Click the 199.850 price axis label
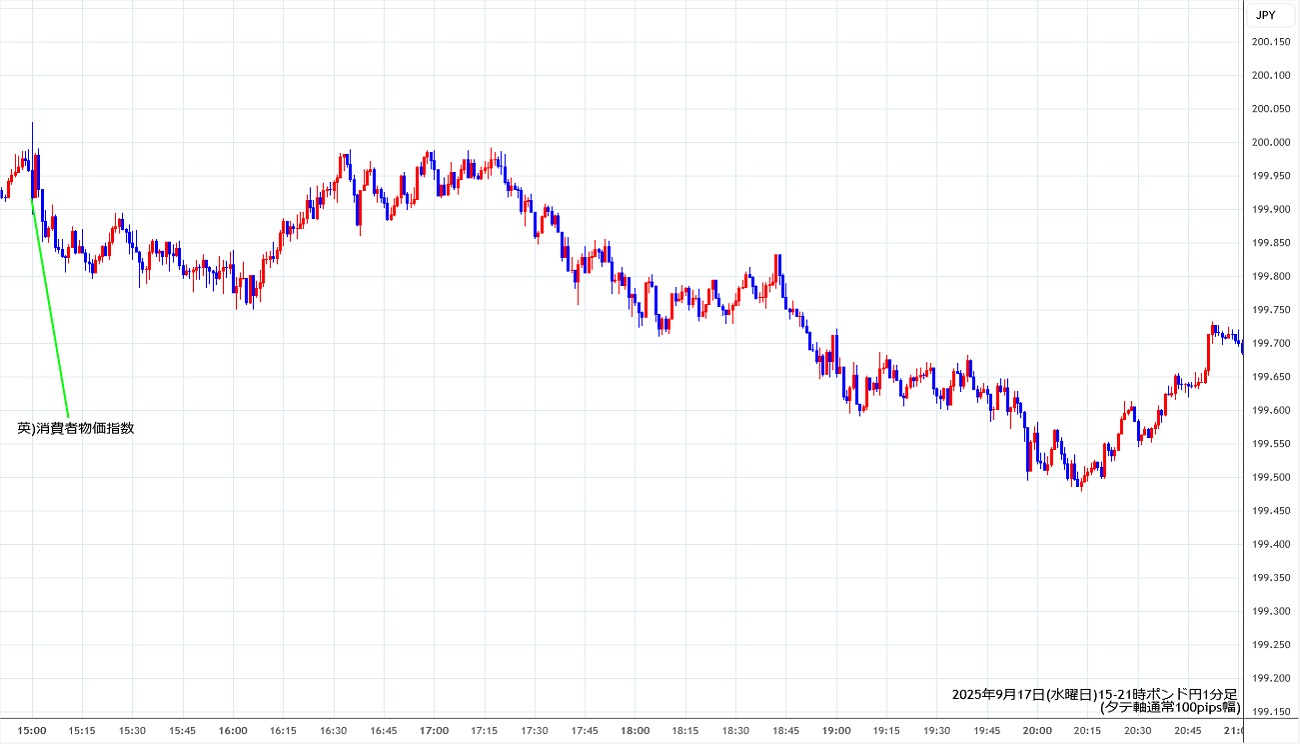 (1270, 243)
